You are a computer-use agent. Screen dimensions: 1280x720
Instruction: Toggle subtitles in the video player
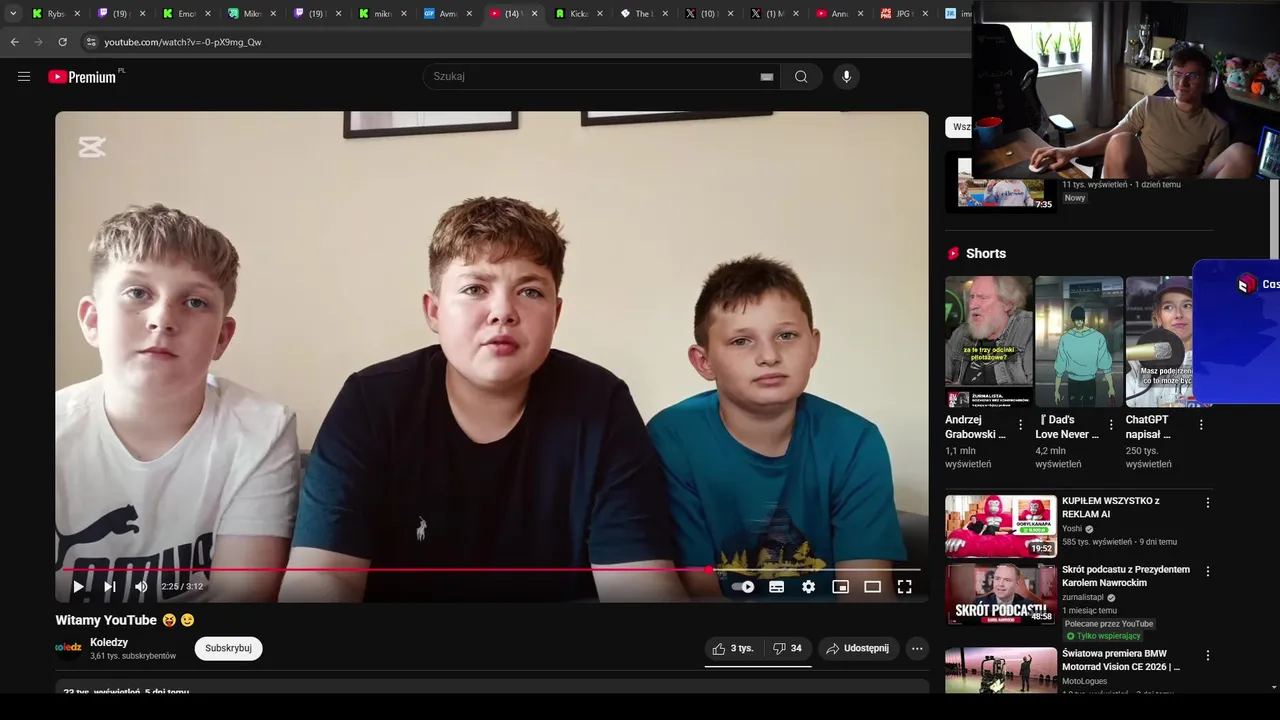click(x=776, y=587)
